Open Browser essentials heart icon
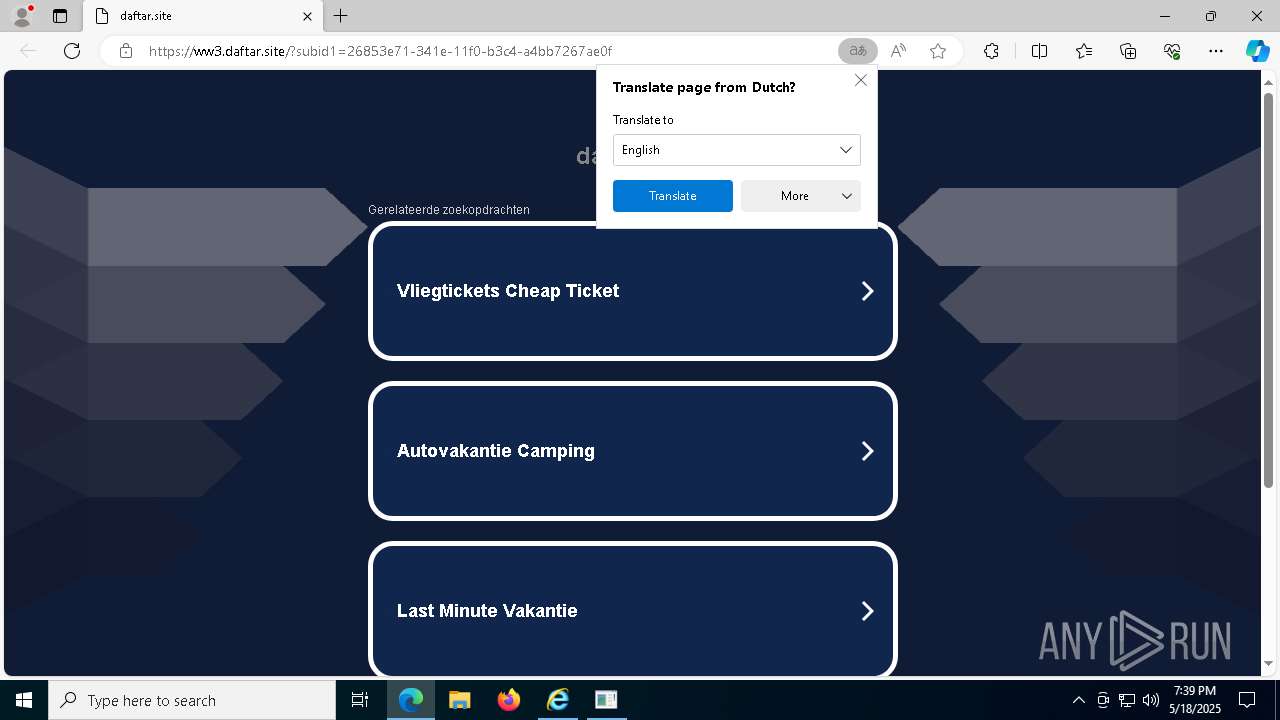1280x720 pixels. [x=1172, y=51]
